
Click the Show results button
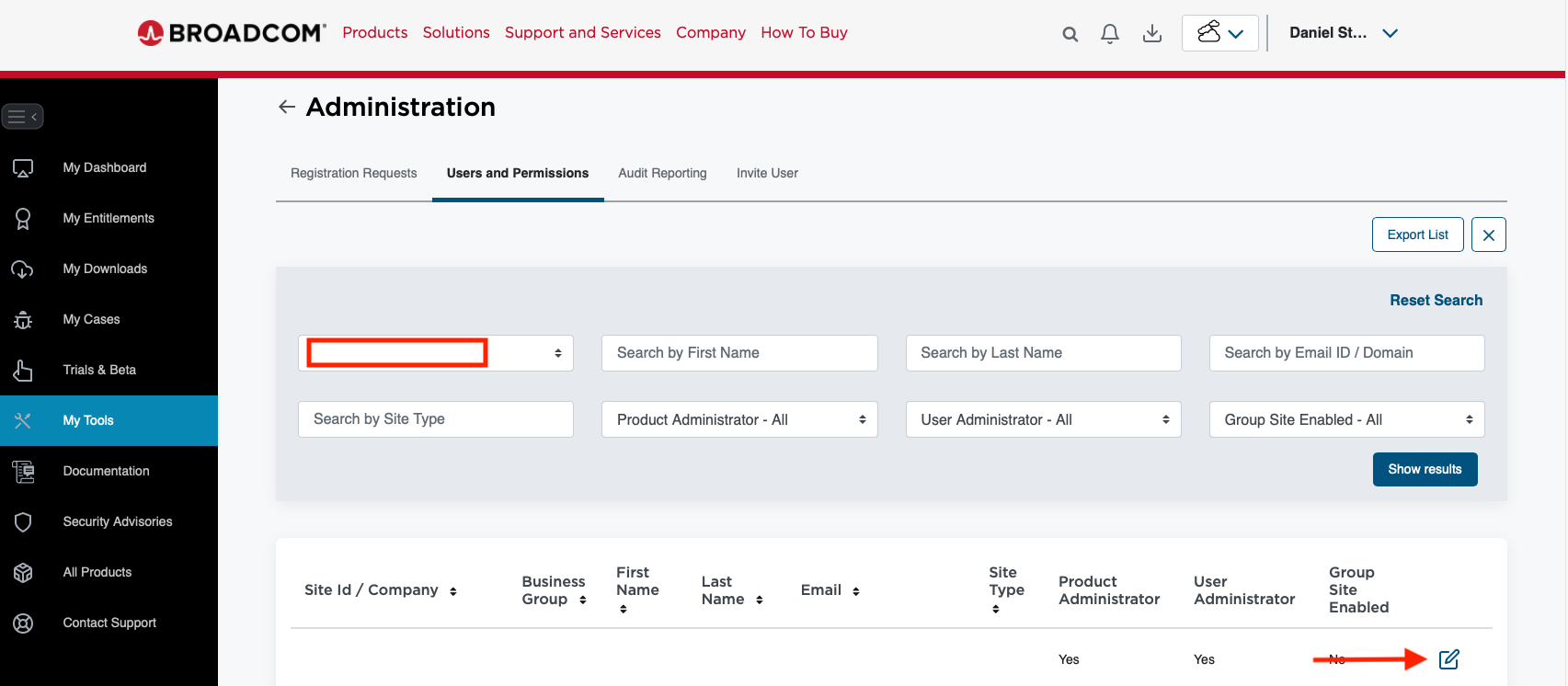pyautogui.click(x=1425, y=469)
